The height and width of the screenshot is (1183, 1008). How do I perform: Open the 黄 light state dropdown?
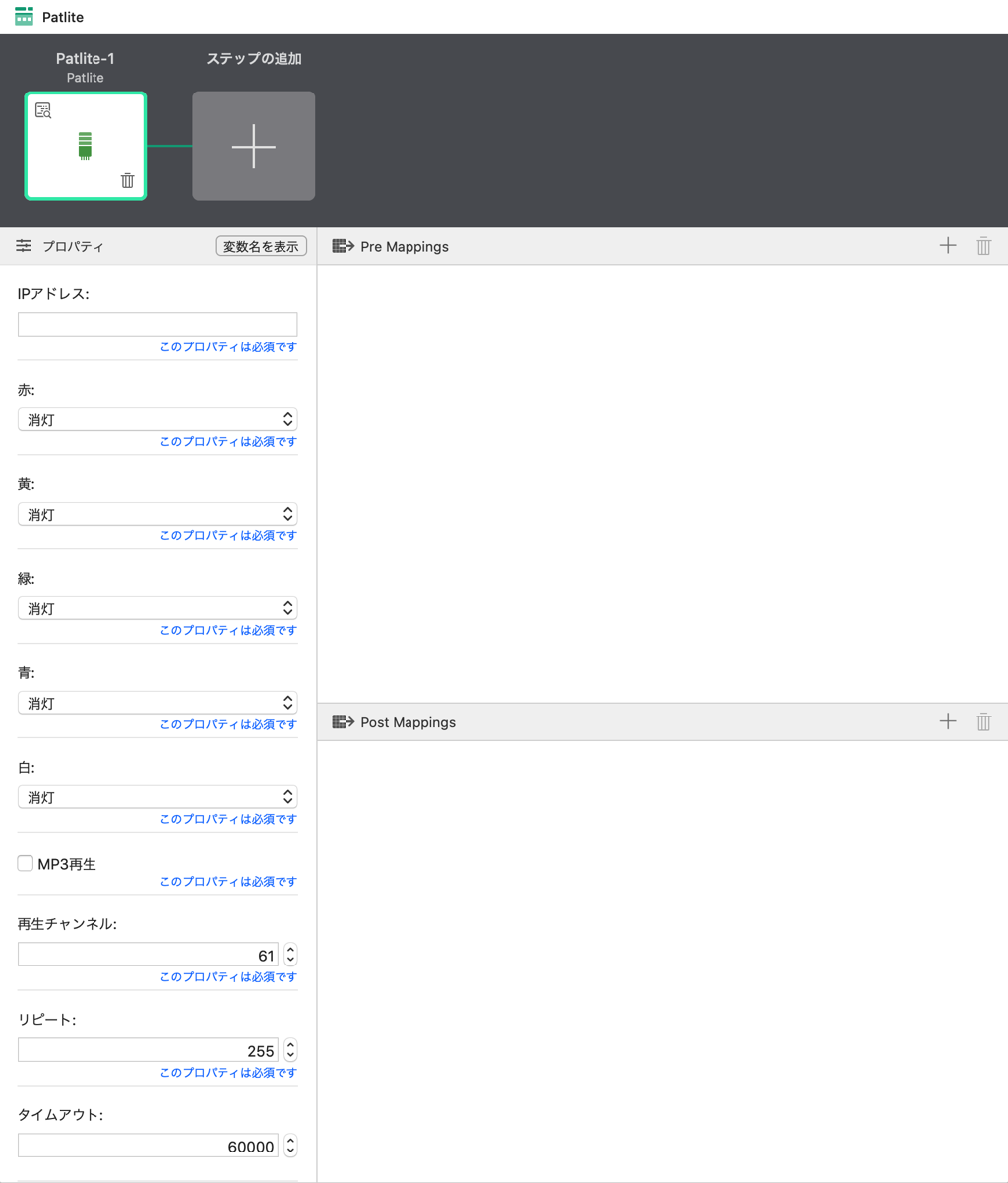click(x=157, y=514)
